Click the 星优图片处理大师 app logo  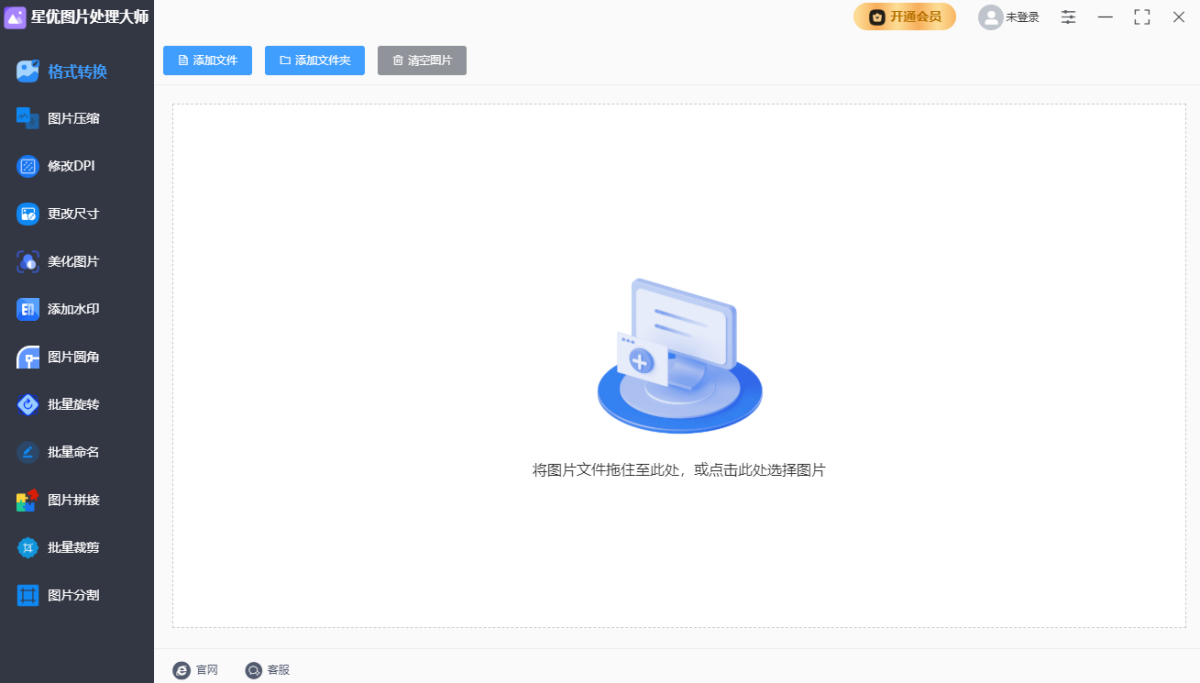pos(15,17)
